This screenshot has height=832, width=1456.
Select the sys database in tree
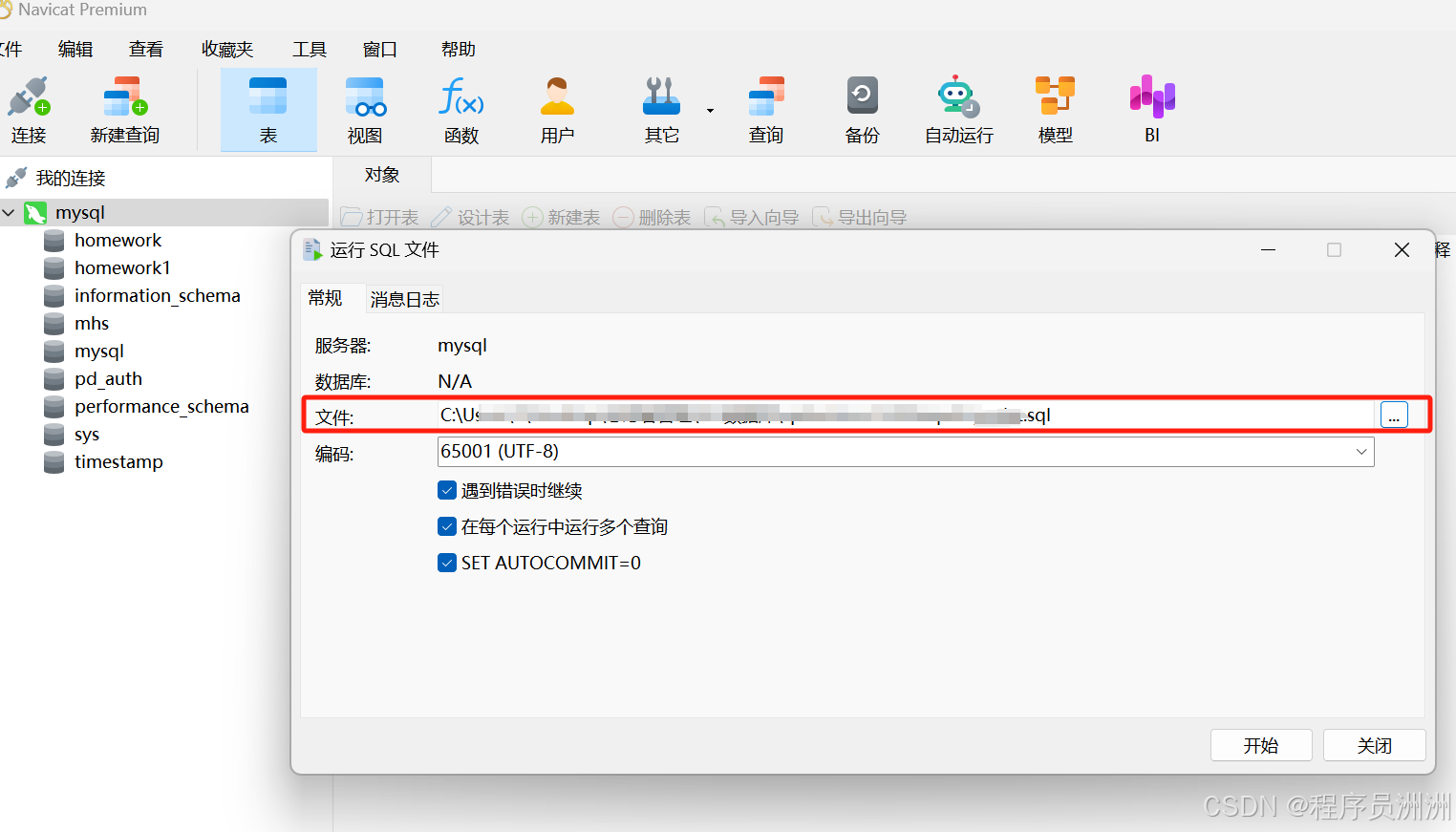87,435
